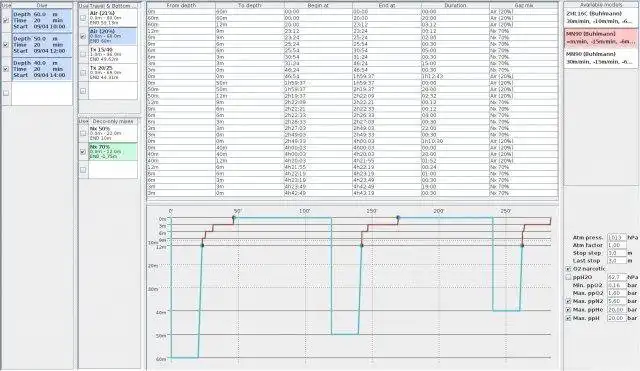This screenshot has width=640, height=371.
Task: Click the Duration column header
Action: [x=455, y=5]
